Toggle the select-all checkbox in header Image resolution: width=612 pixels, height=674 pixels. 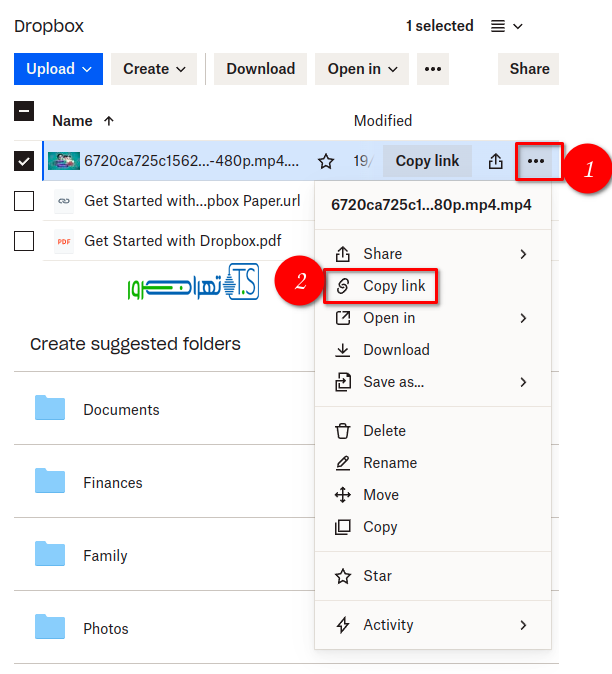pos(24,111)
